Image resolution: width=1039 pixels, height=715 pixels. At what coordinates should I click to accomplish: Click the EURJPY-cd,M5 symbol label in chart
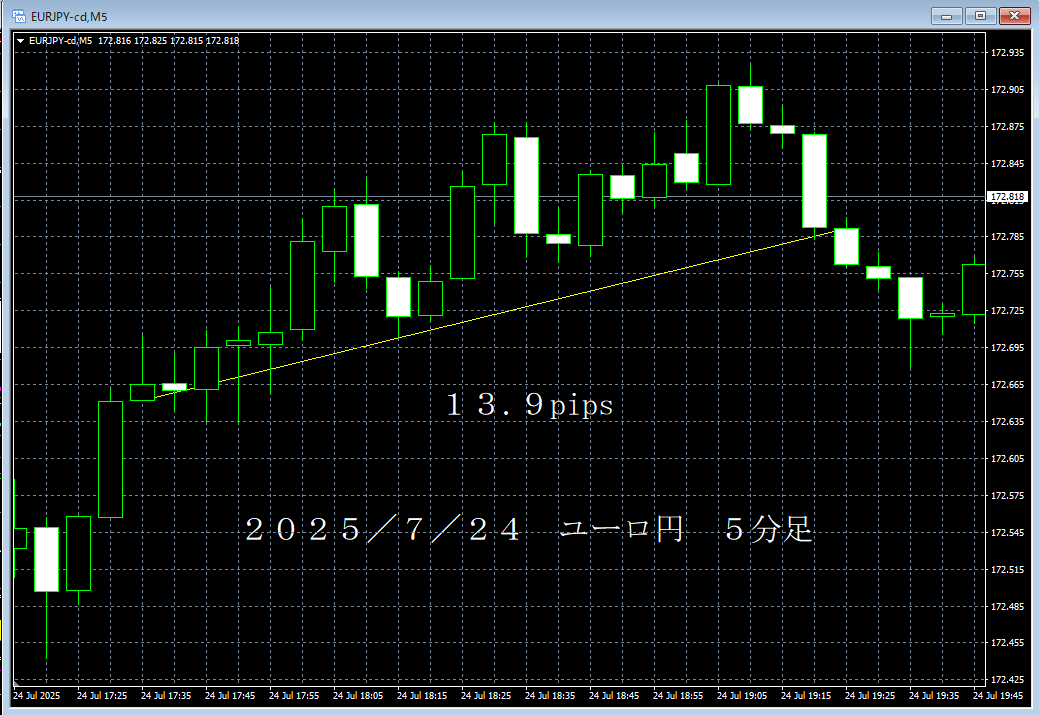(x=60, y=41)
